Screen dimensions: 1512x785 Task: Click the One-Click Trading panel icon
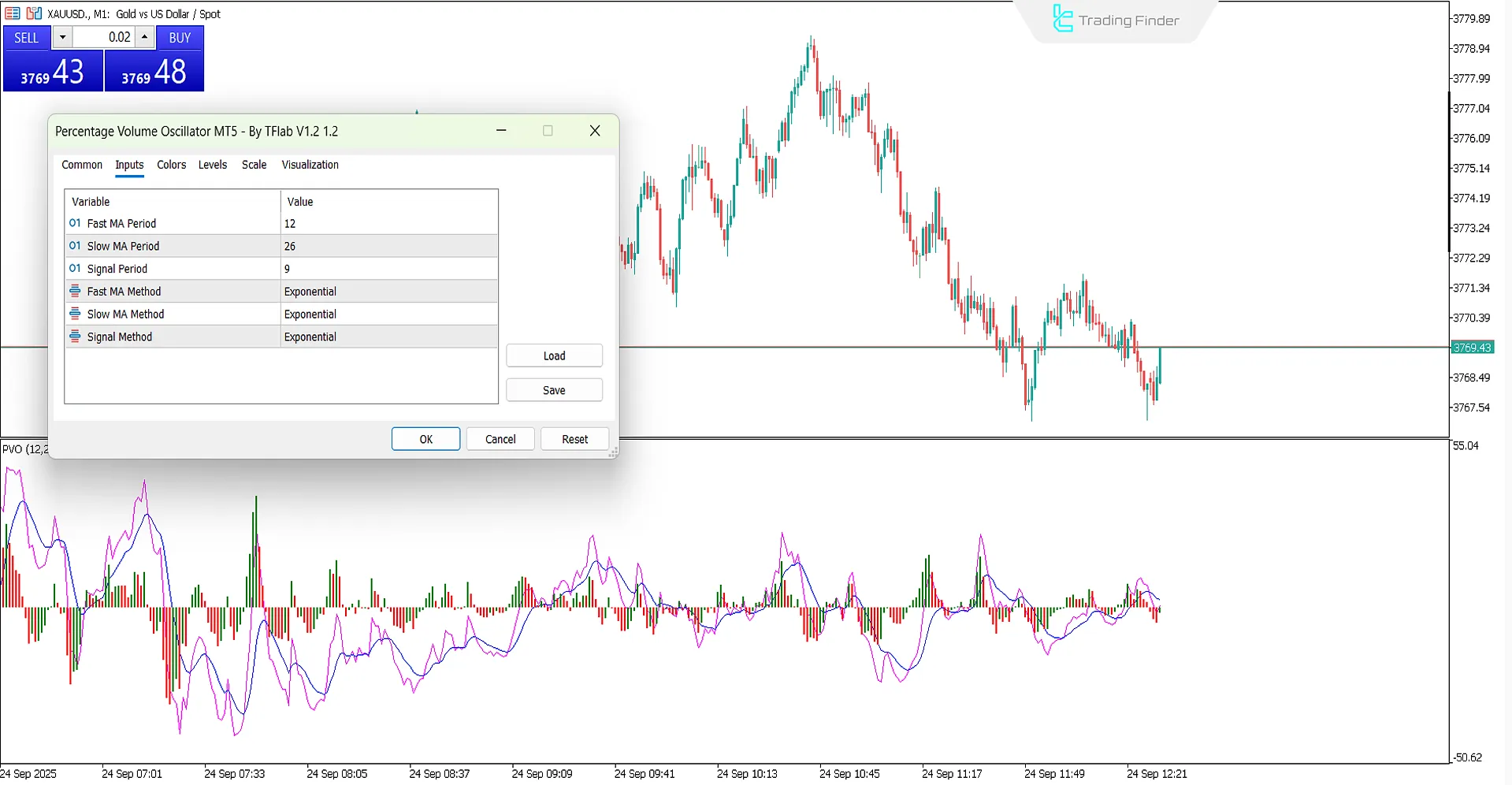click(x=33, y=13)
